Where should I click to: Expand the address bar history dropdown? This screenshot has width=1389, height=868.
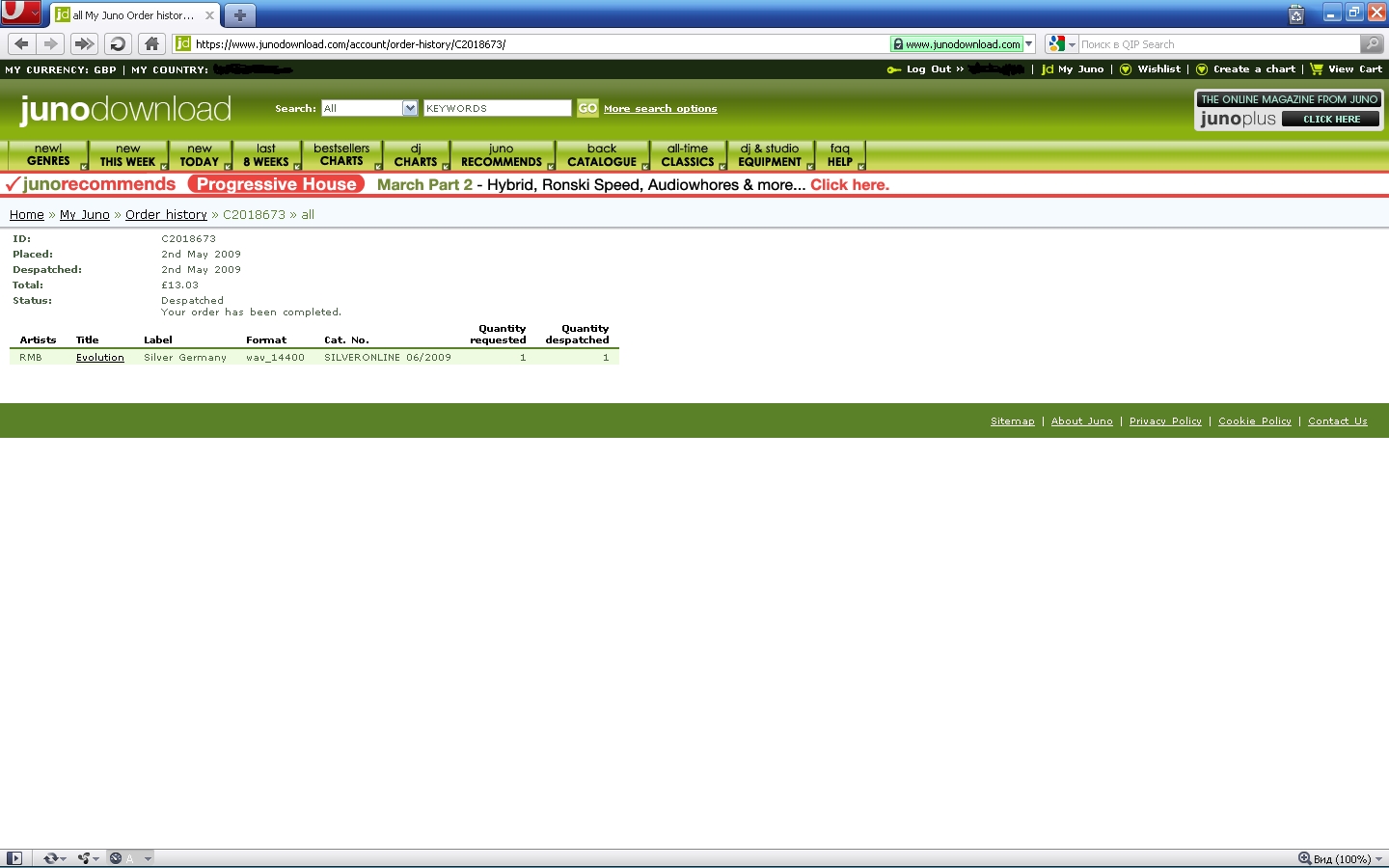1029,44
